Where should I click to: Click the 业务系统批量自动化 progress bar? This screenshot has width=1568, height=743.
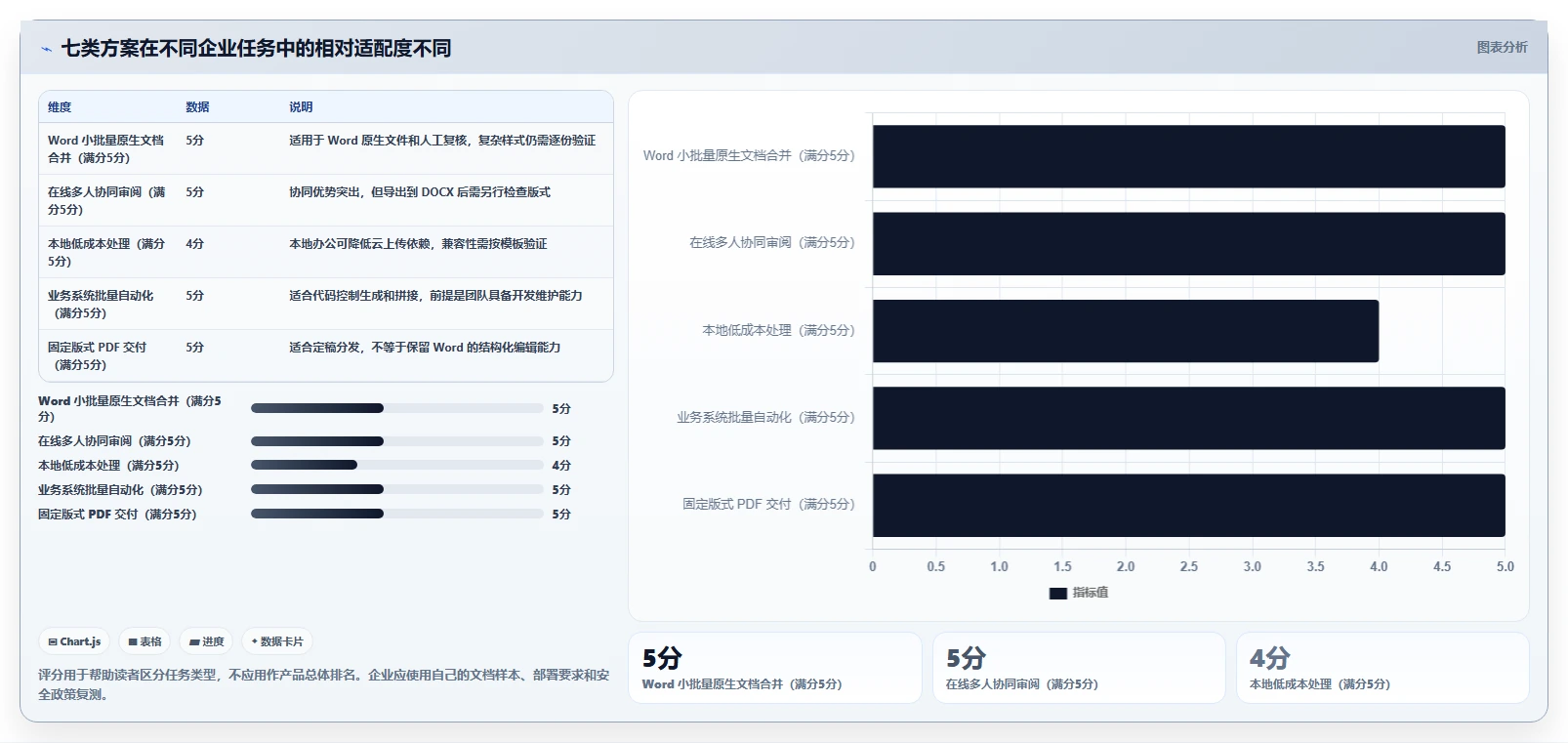(396, 489)
